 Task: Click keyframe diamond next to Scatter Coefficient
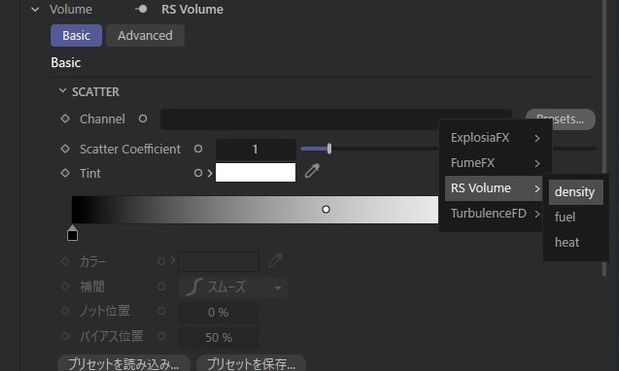[x=65, y=149]
